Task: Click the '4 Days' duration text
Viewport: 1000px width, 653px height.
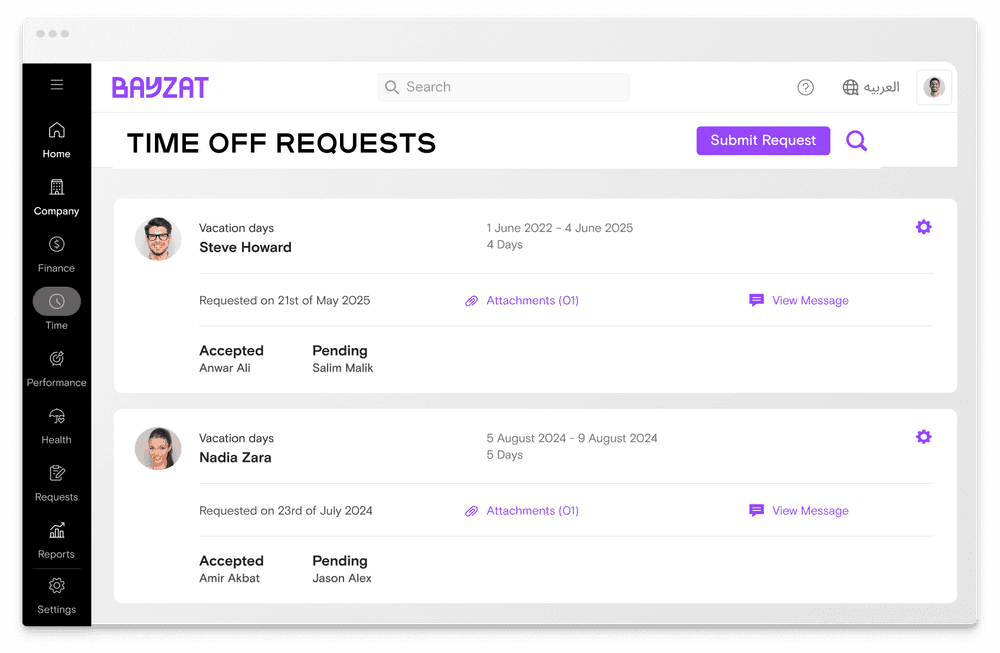Action: [x=504, y=245]
